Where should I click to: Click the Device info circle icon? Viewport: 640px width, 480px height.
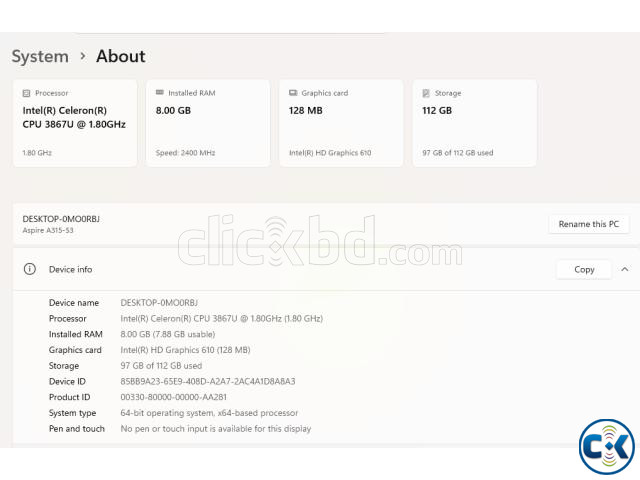click(x=30, y=269)
